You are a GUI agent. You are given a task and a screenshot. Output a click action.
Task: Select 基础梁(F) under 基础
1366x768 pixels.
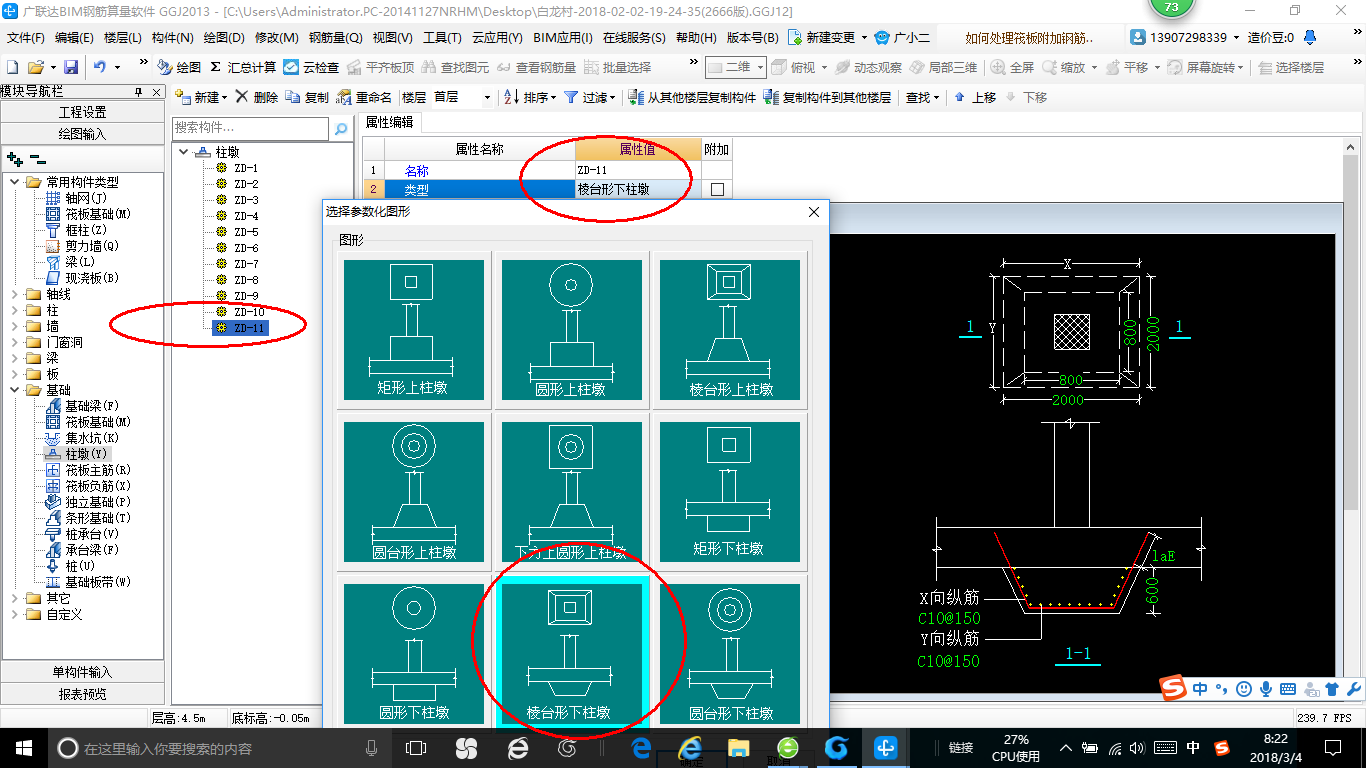tap(83, 406)
